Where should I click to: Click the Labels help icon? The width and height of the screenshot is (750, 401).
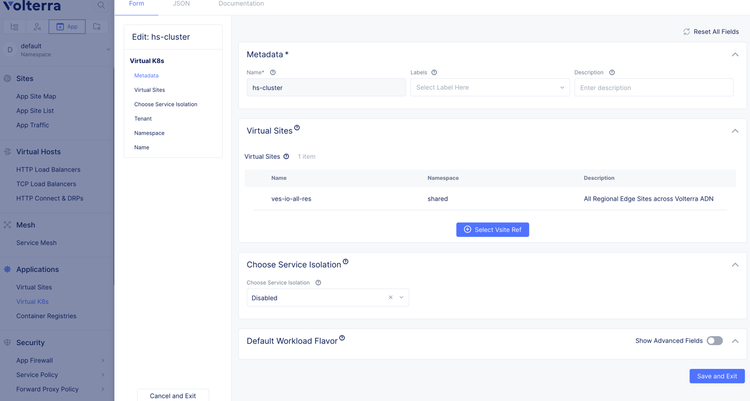point(434,73)
